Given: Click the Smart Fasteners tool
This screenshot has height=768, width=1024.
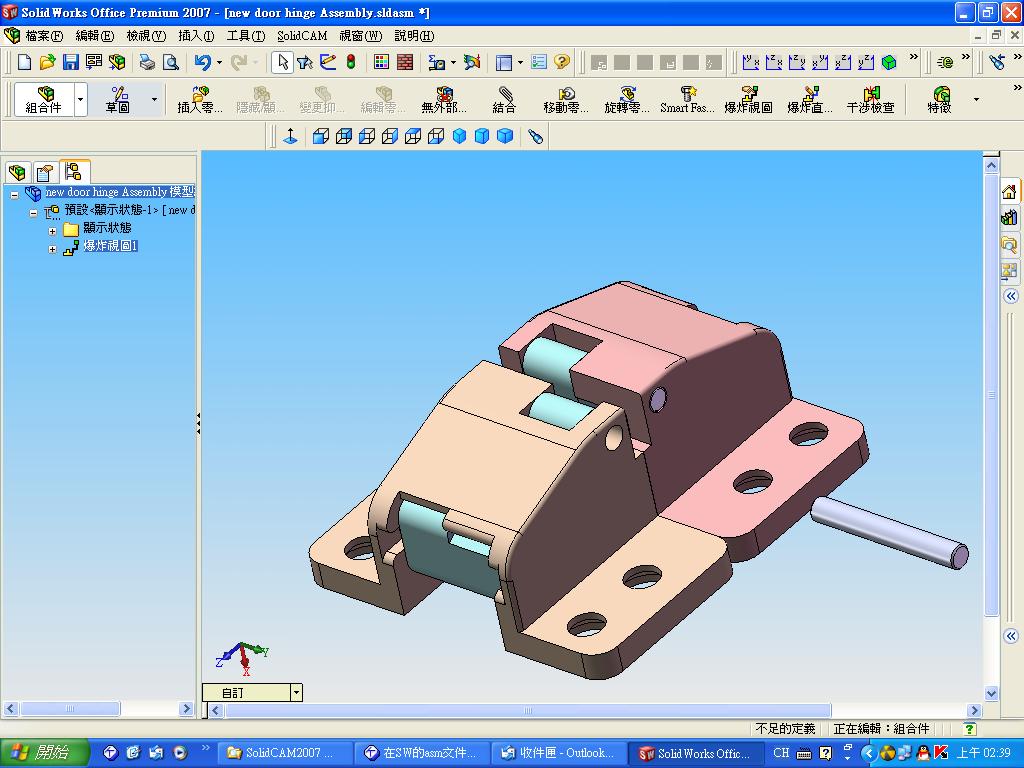Looking at the screenshot, I should (x=687, y=99).
